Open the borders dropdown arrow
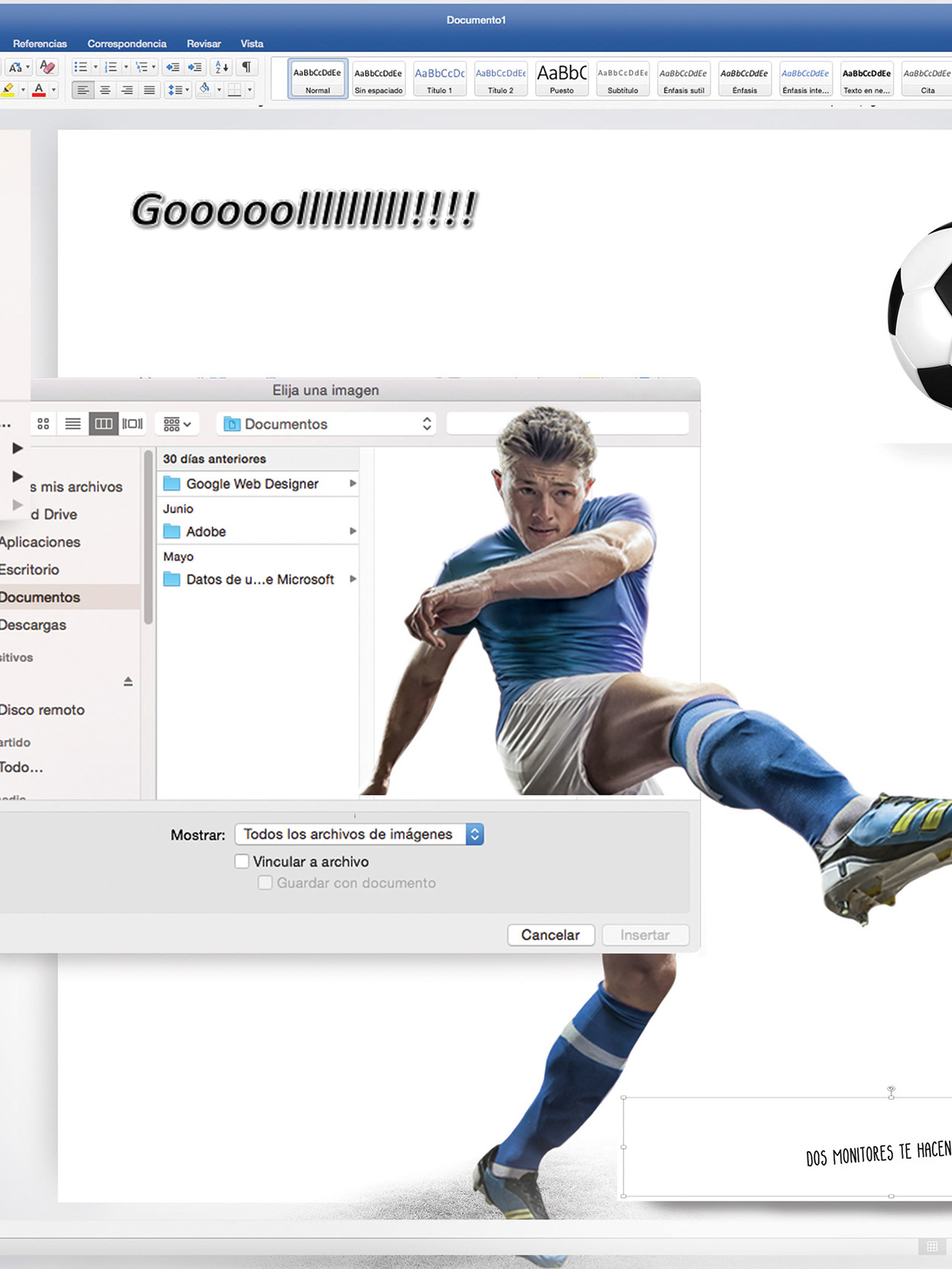The width and height of the screenshot is (952, 1269). coord(249,90)
